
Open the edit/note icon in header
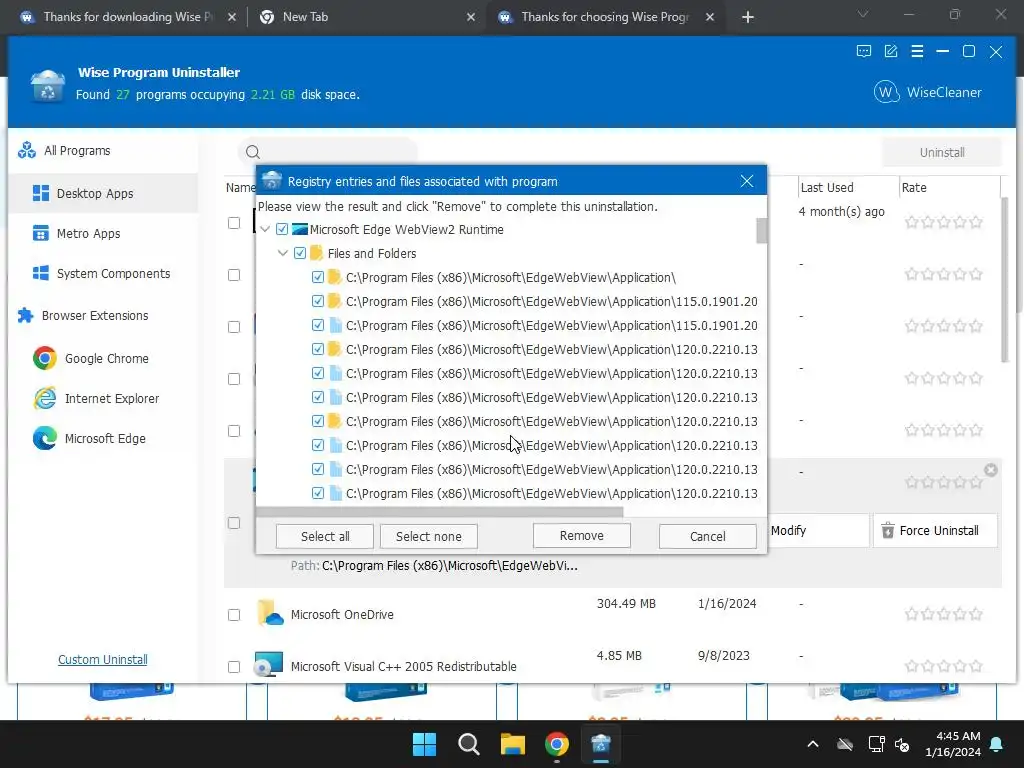(891, 52)
